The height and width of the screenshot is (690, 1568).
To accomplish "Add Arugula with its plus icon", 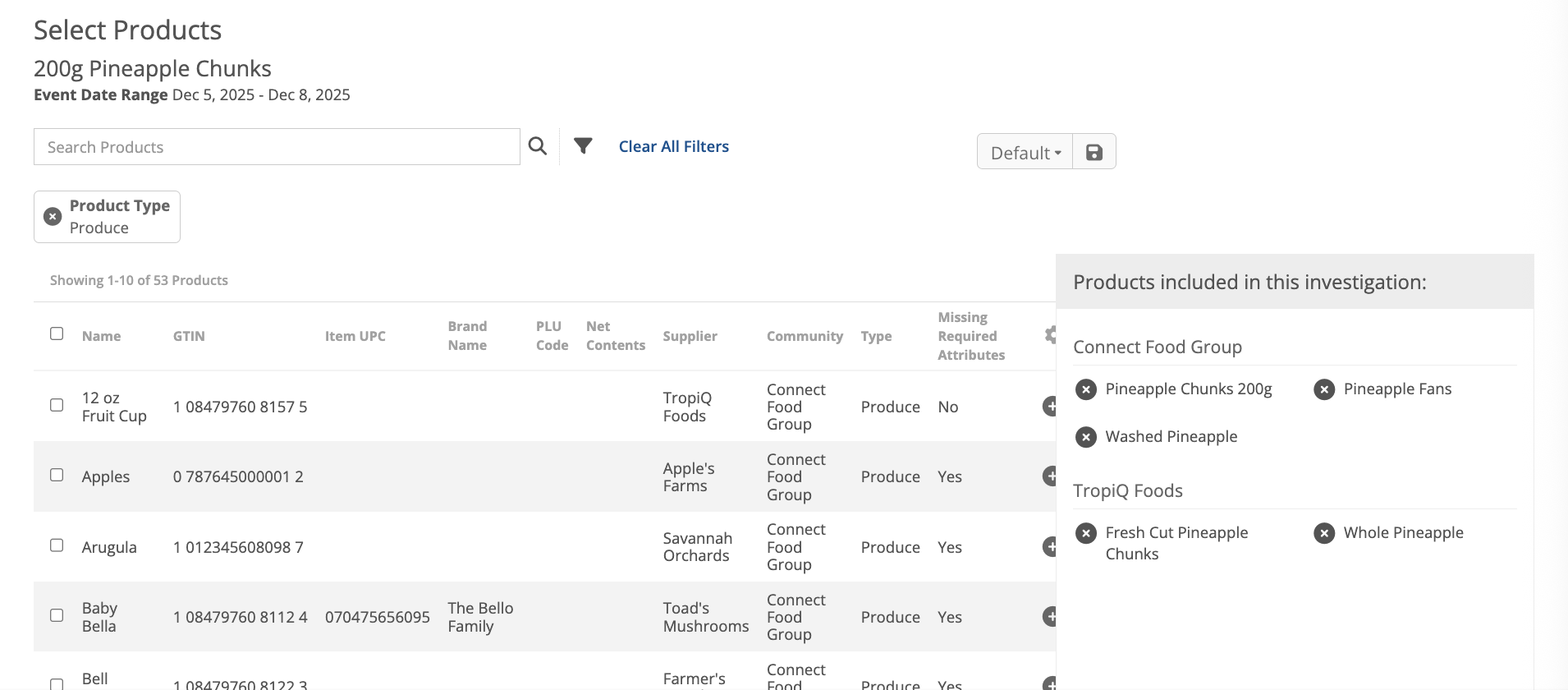I will [1049, 546].
